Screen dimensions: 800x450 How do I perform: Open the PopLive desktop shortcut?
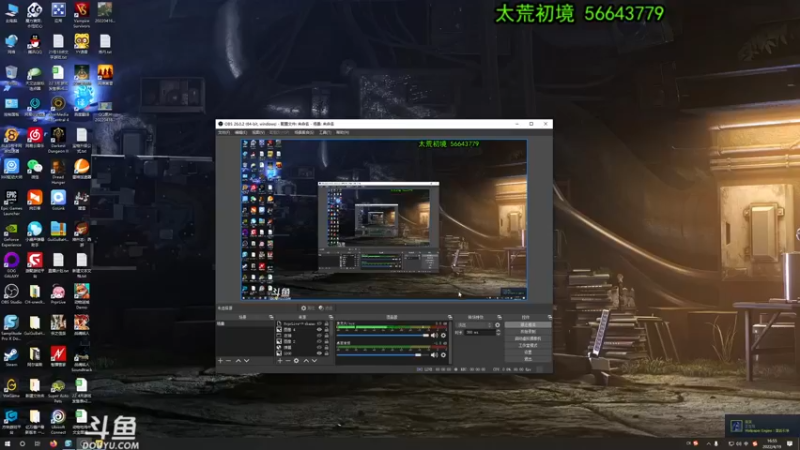click(x=58, y=295)
